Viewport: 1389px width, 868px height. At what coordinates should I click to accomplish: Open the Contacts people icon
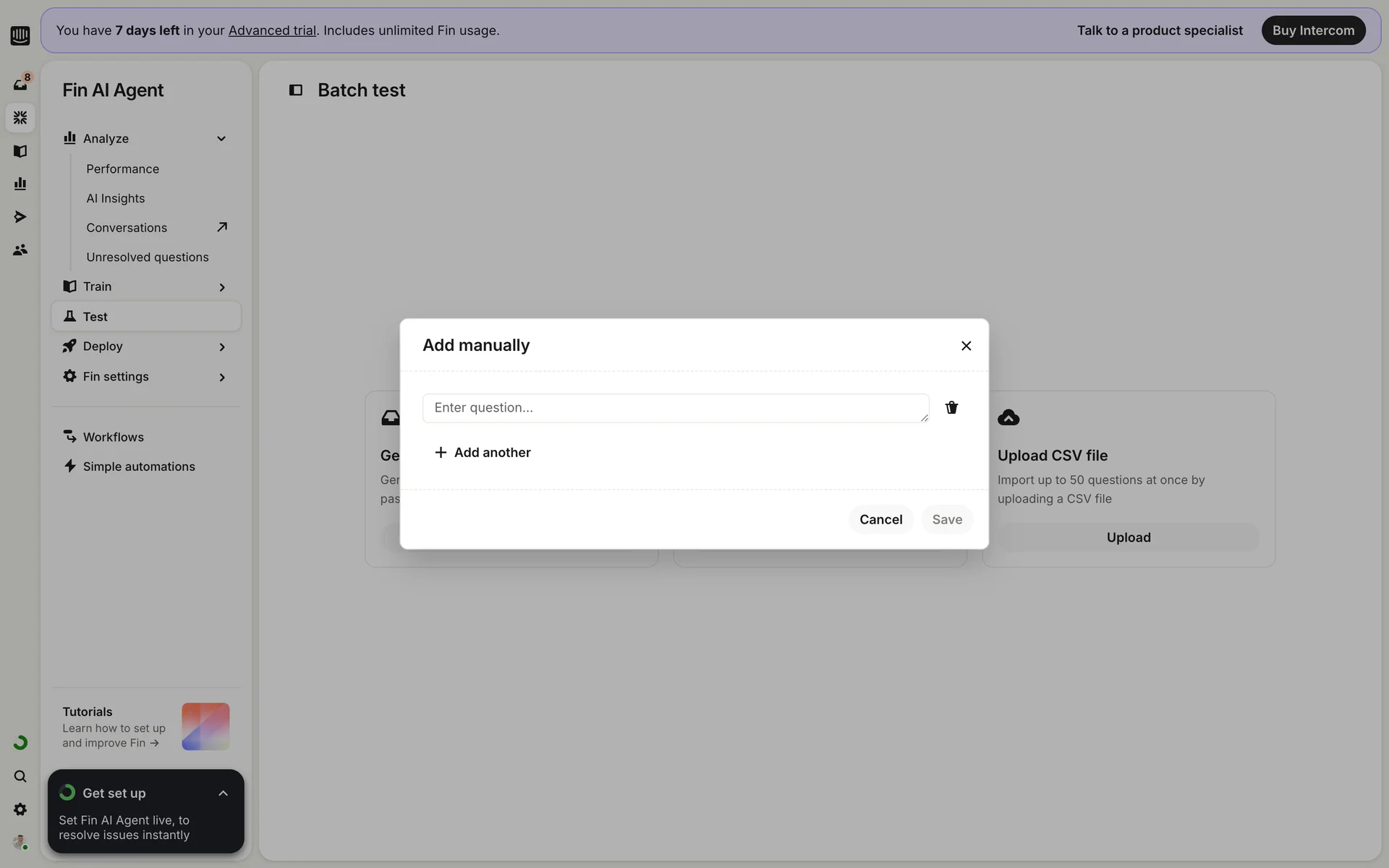pos(20,250)
